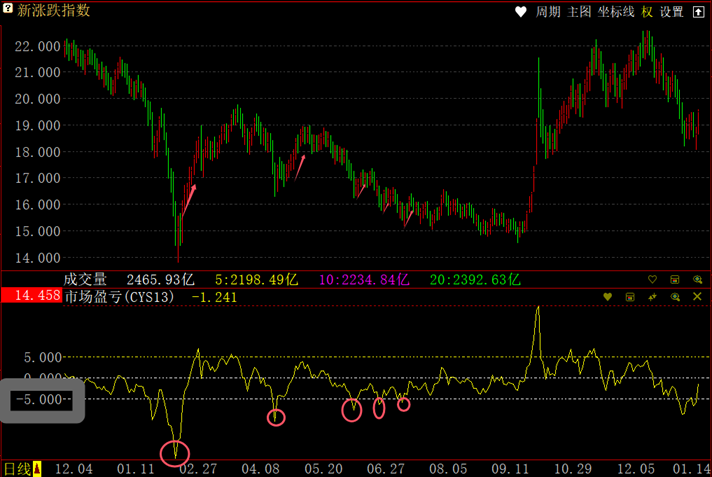The height and width of the screenshot is (477, 712).
Task: Click the yellow triangle icon beside 日线
Action: 37,469
